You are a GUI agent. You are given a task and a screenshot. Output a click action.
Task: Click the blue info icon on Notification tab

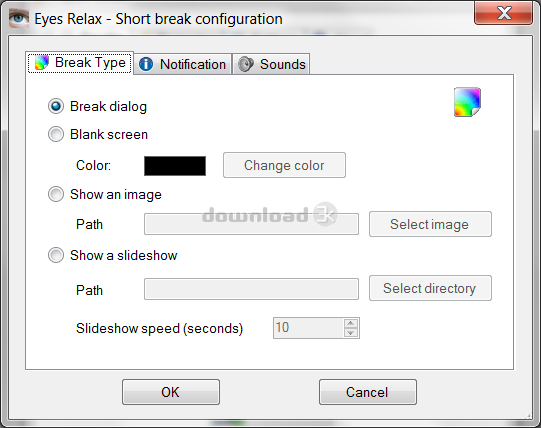tap(146, 64)
